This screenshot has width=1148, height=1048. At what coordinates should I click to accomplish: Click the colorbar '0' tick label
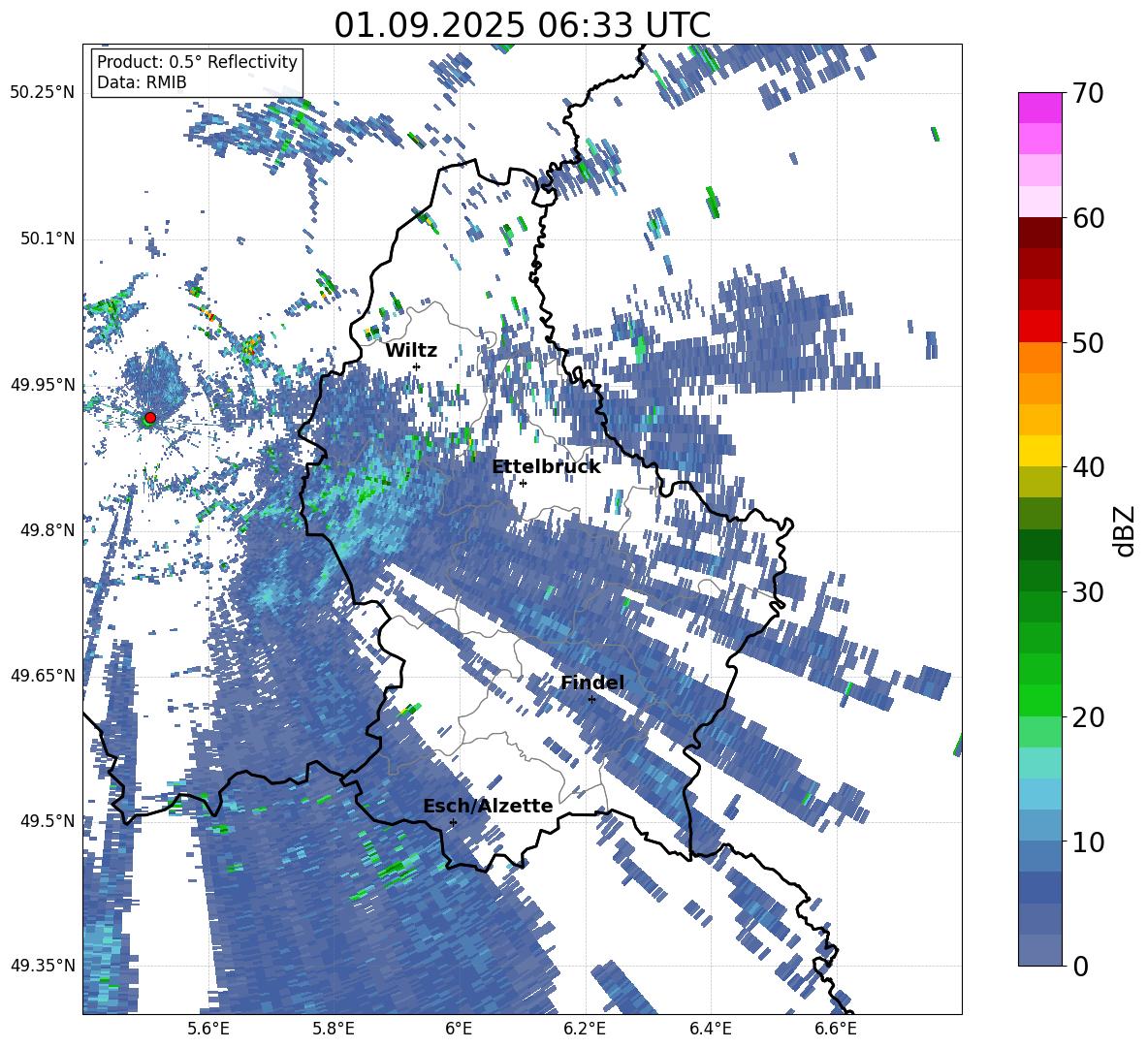pos(1081,966)
